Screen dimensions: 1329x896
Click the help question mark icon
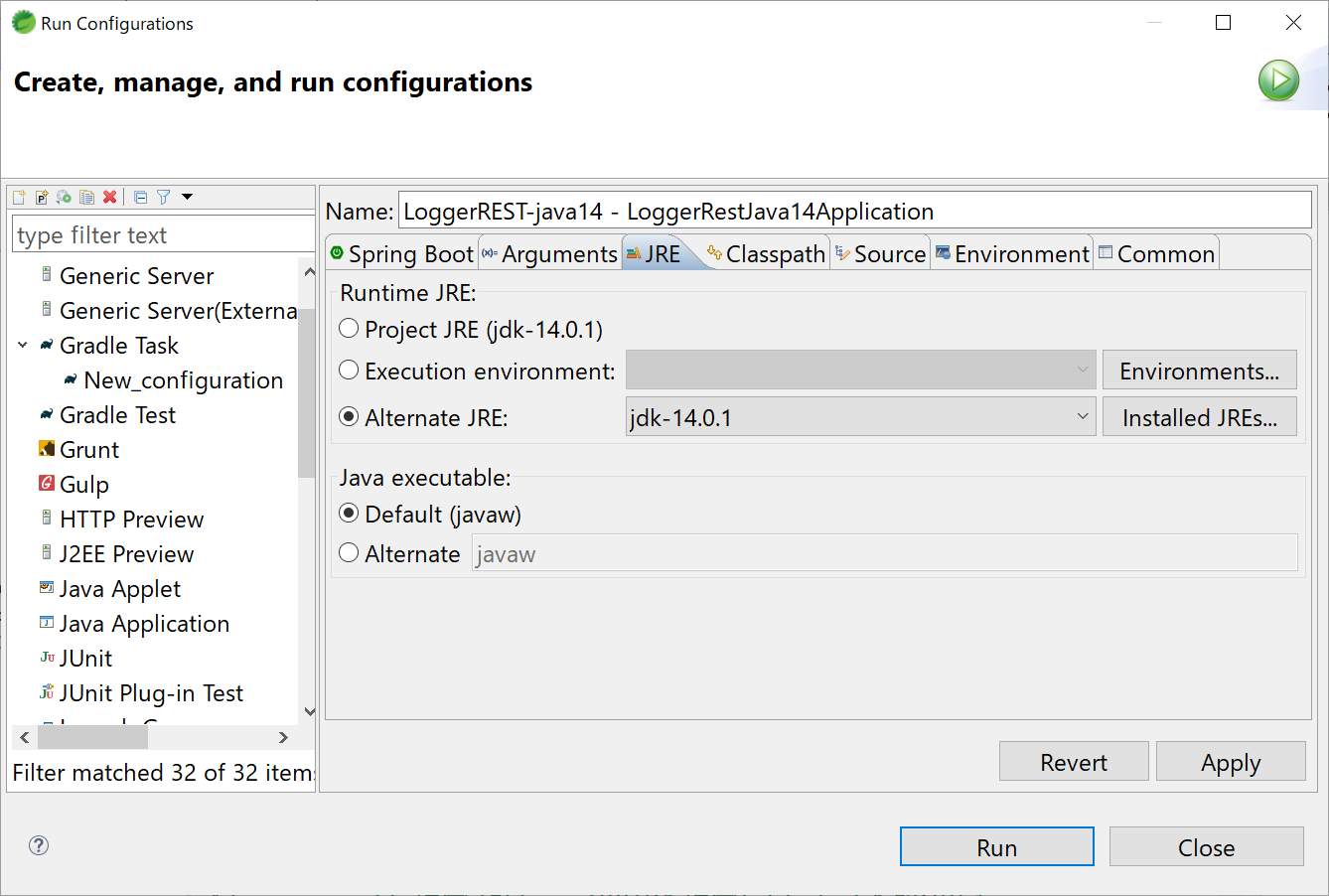point(39,845)
